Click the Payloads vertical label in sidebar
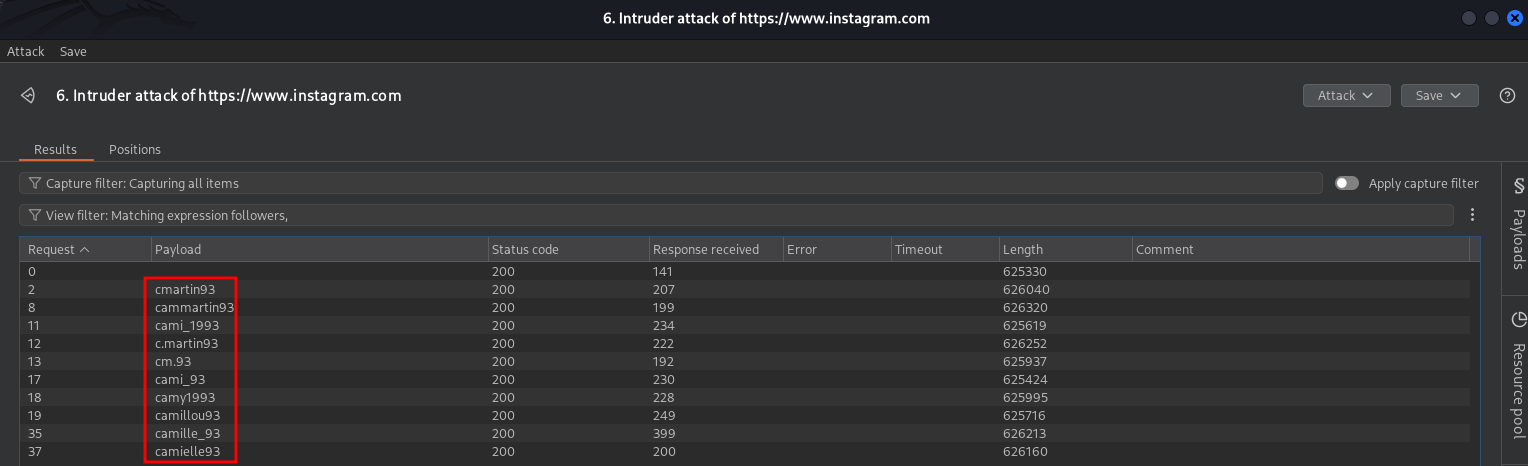1528x466 pixels. click(x=1518, y=239)
